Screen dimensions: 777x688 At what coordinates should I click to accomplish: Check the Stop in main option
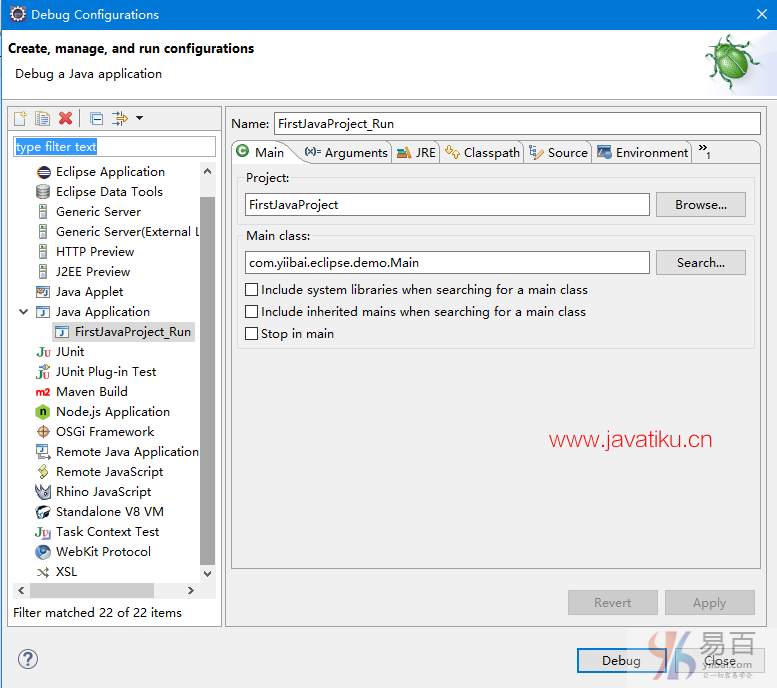click(x=252, y=334)
